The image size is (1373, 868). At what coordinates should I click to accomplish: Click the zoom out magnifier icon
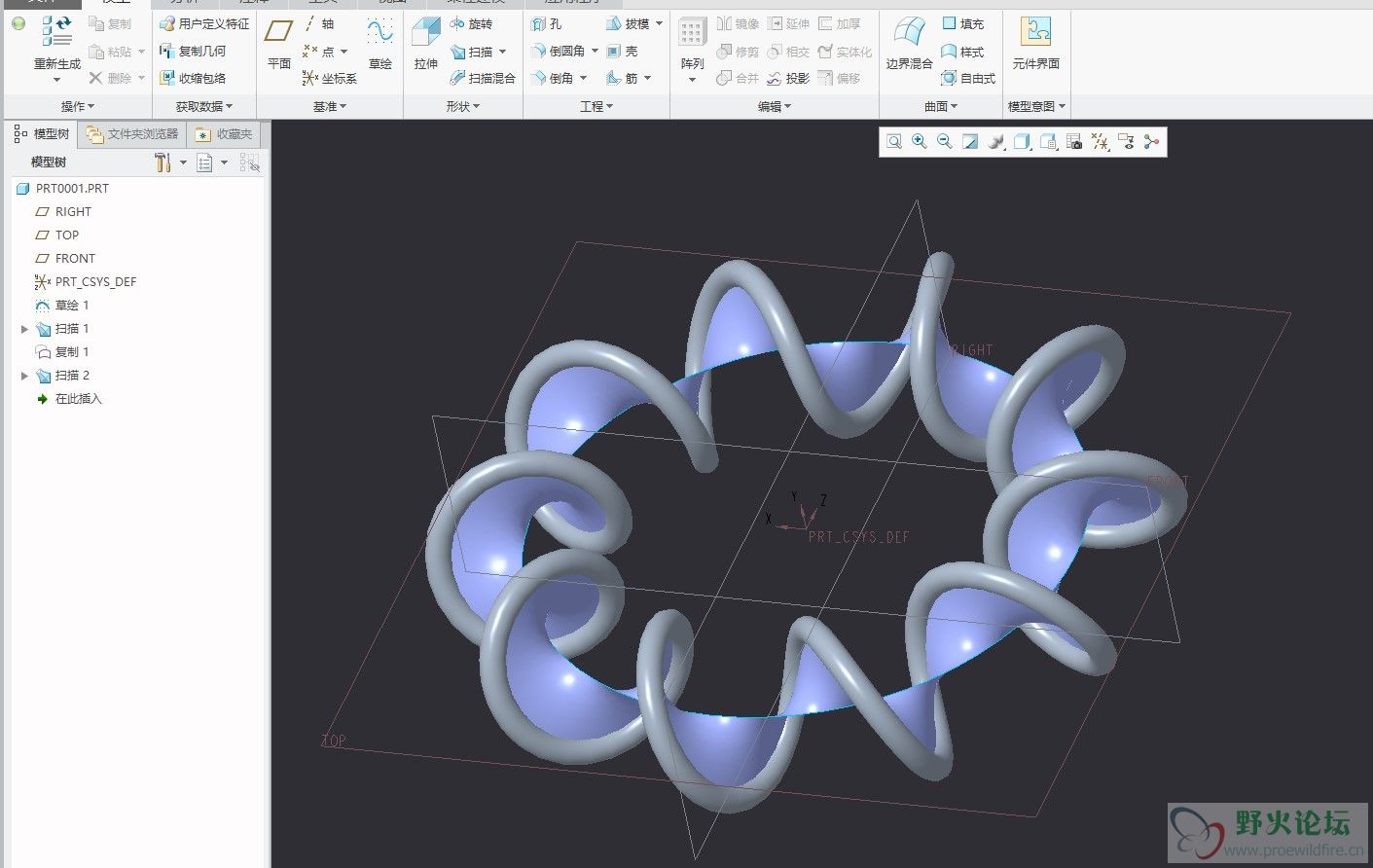point(944,142)
